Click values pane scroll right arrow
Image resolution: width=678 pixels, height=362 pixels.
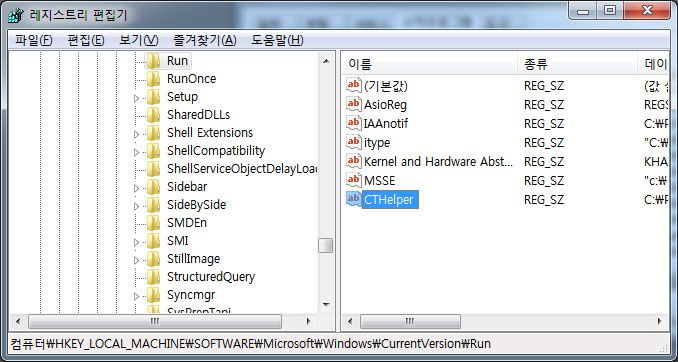click(660, 321)
